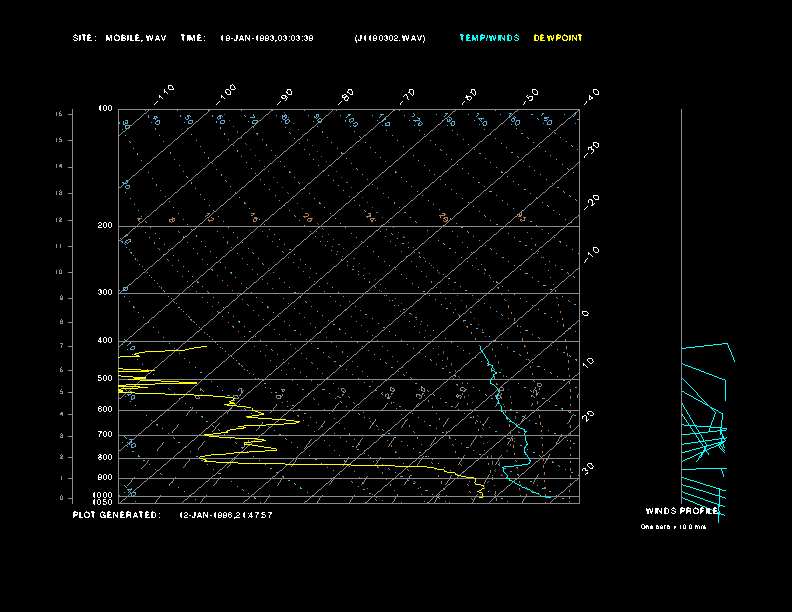This screenshot has height=612, width=792.
Task: Click the WINDS PROFILE label
Action: [681, 510]
